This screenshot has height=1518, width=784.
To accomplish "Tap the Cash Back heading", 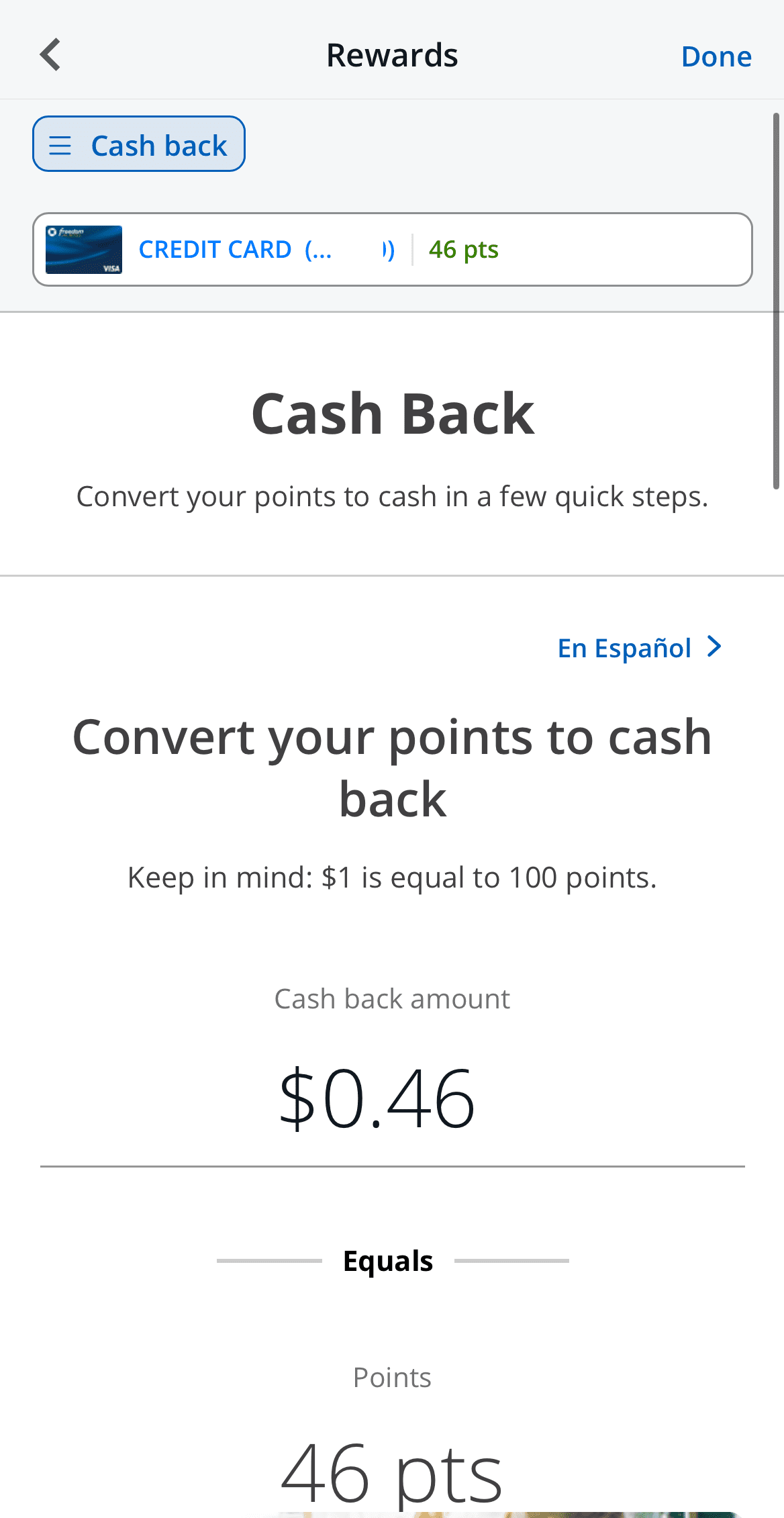I will [x=392, y=412].
